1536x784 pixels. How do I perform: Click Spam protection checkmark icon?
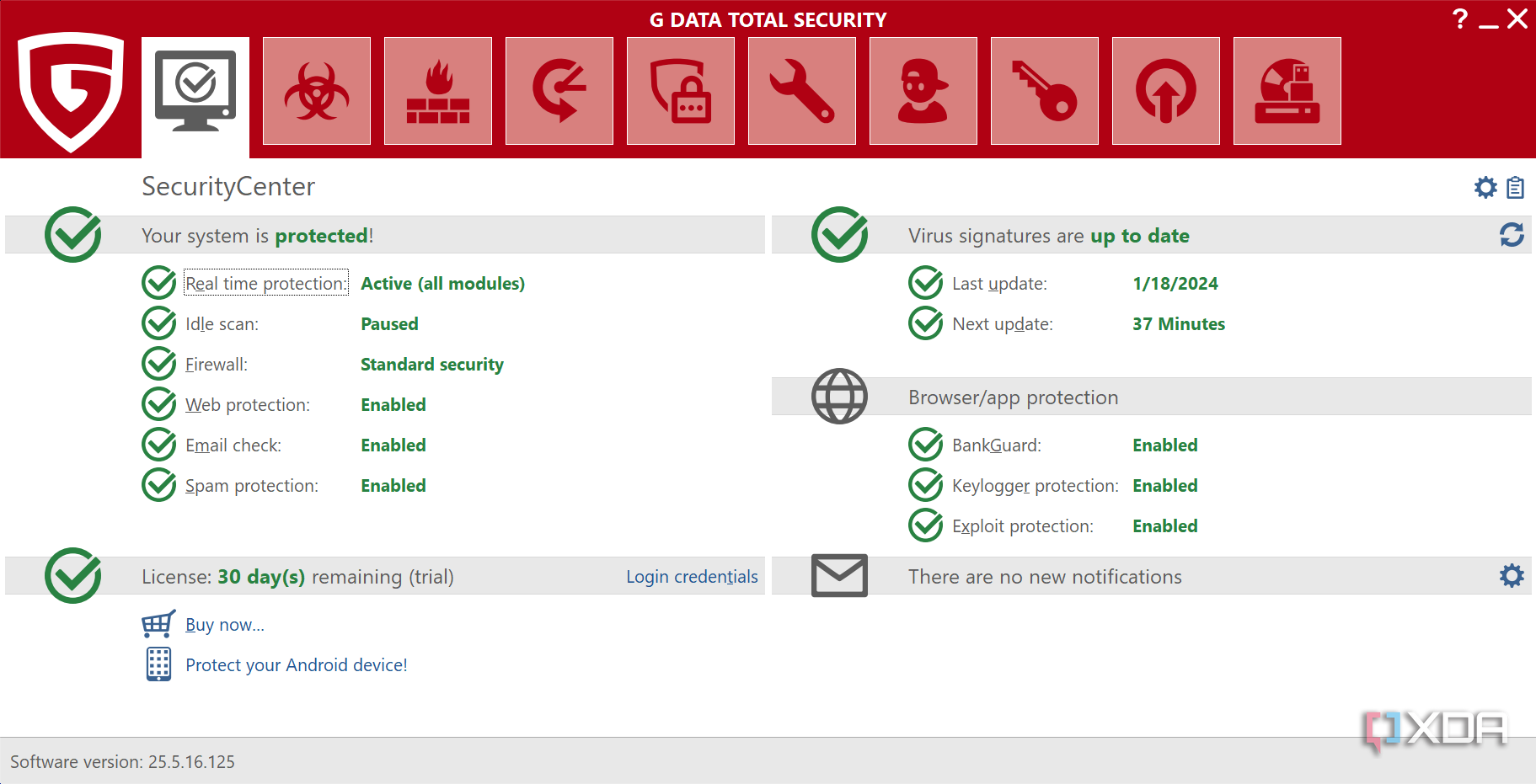pyautogui.click(x=159, y=485)
